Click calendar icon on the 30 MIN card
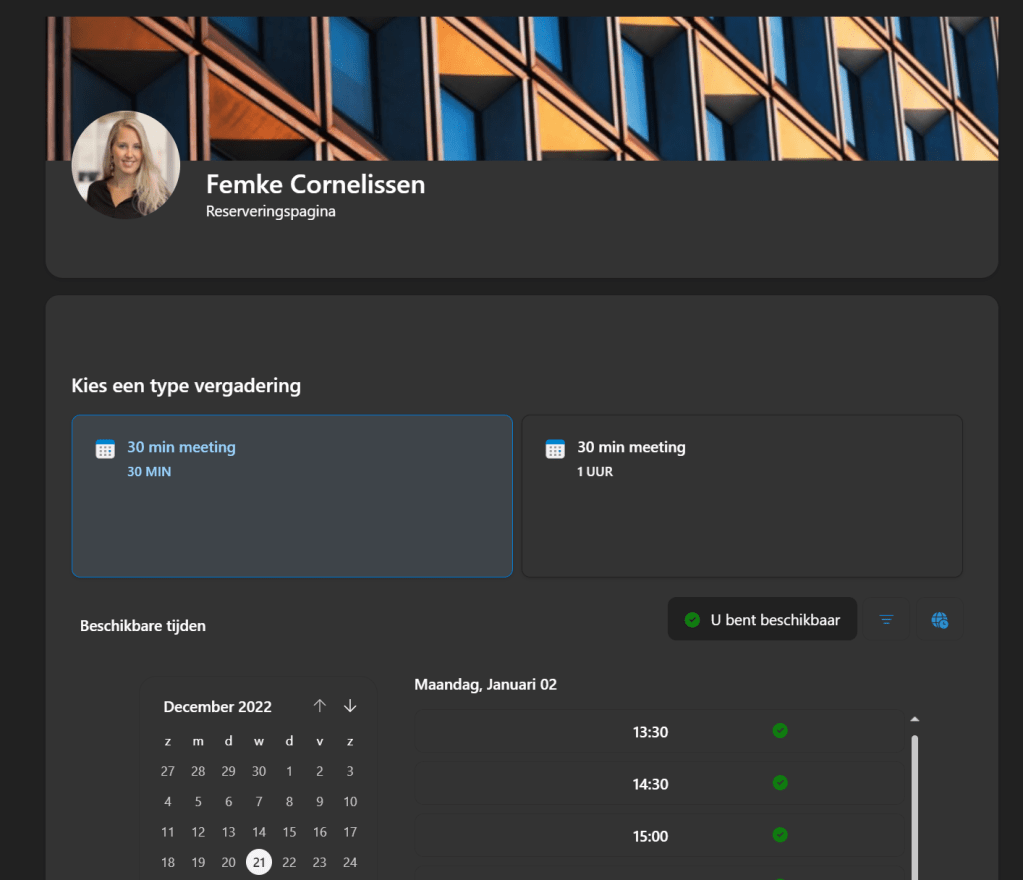The width and height of the screenshot is (1023, 880). [105, 449]
